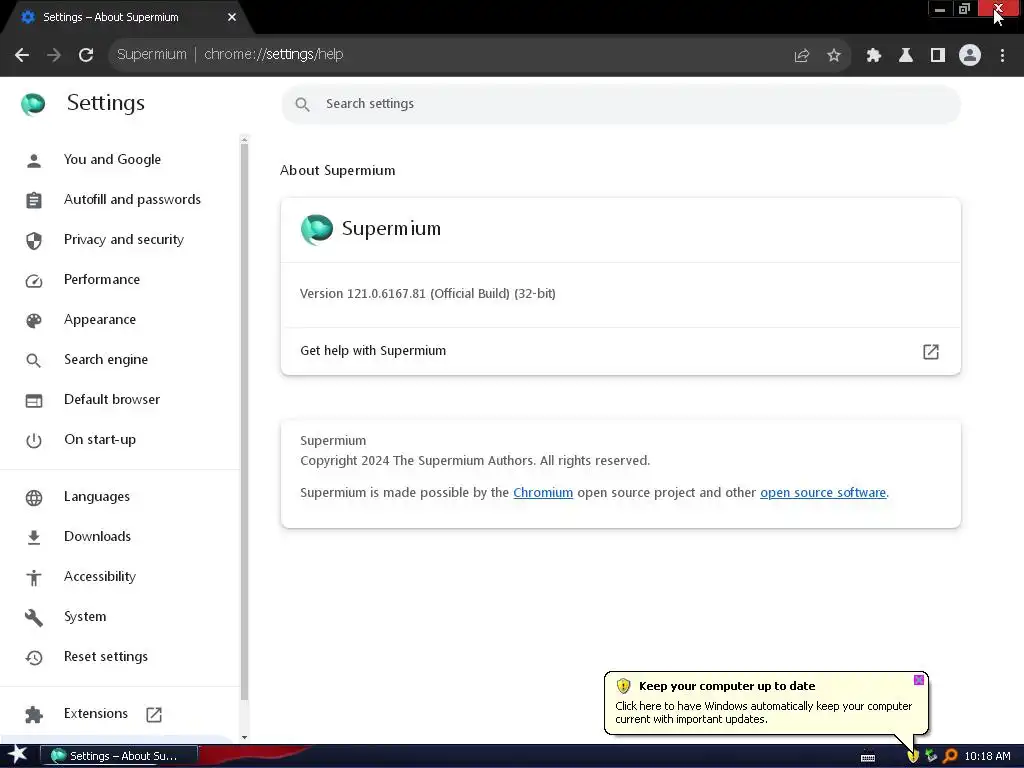The height and width of the screenshot is (768, 1024).
Task: Click the puzzle icon beside sidebar Extensions
Action: [34, 715]
